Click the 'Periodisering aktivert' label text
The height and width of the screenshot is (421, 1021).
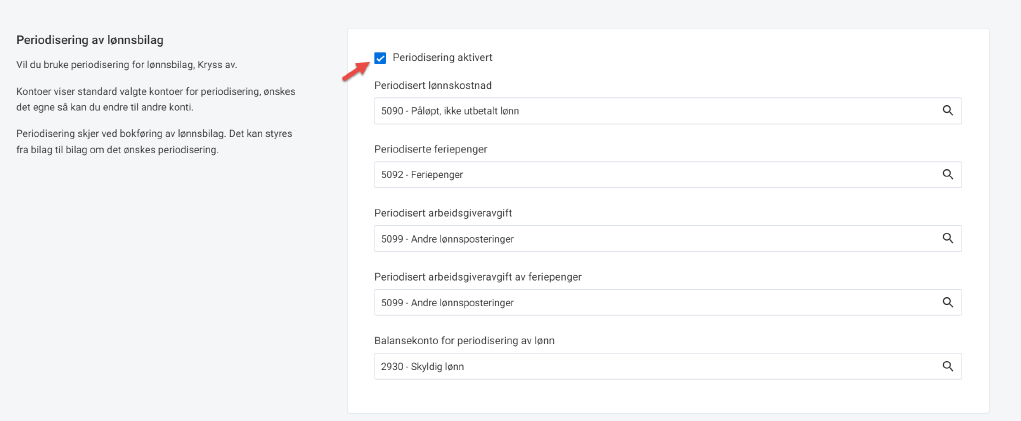[x=442, y=58]
